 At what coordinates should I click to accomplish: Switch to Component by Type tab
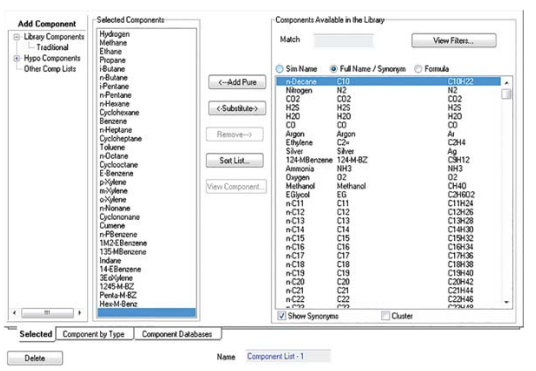coord(94,334)
